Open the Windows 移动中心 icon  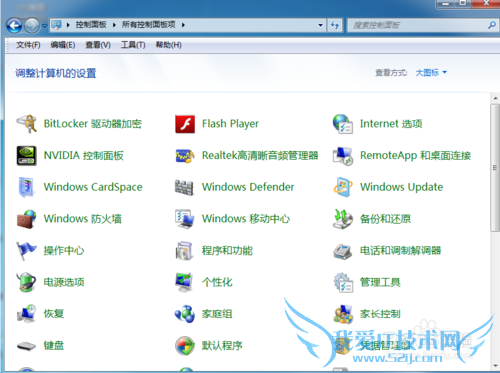[185, 219]
